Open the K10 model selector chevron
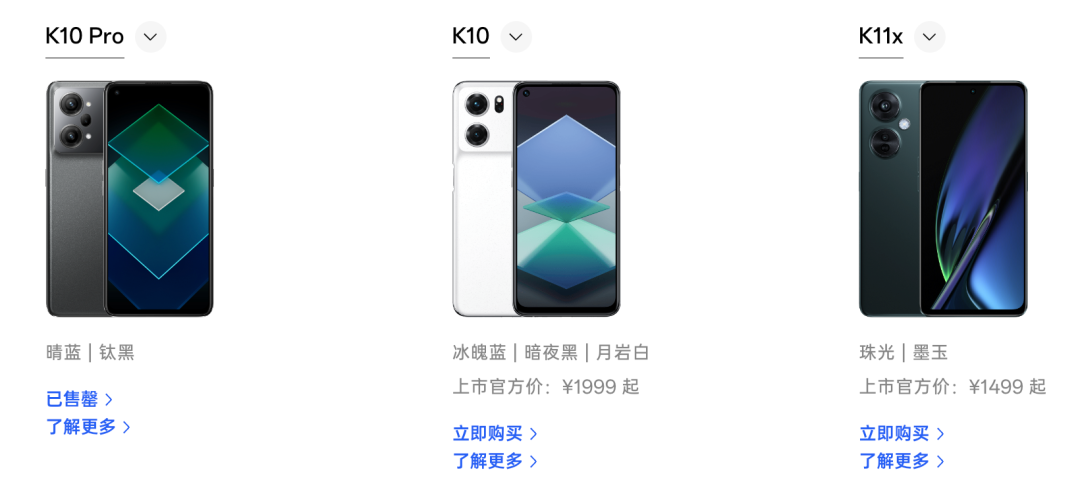1080x503 pixels. pos(516,37)
